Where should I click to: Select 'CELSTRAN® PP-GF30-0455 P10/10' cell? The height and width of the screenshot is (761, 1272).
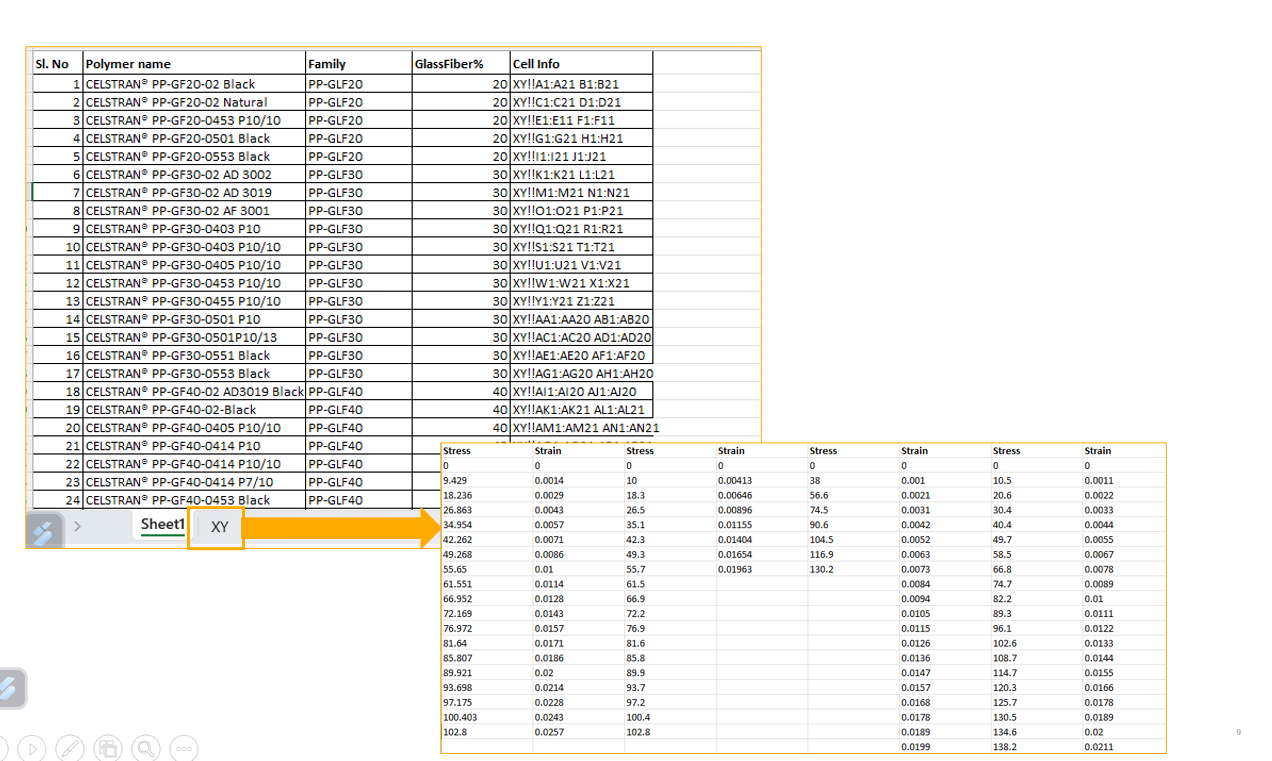click(194, 301)
